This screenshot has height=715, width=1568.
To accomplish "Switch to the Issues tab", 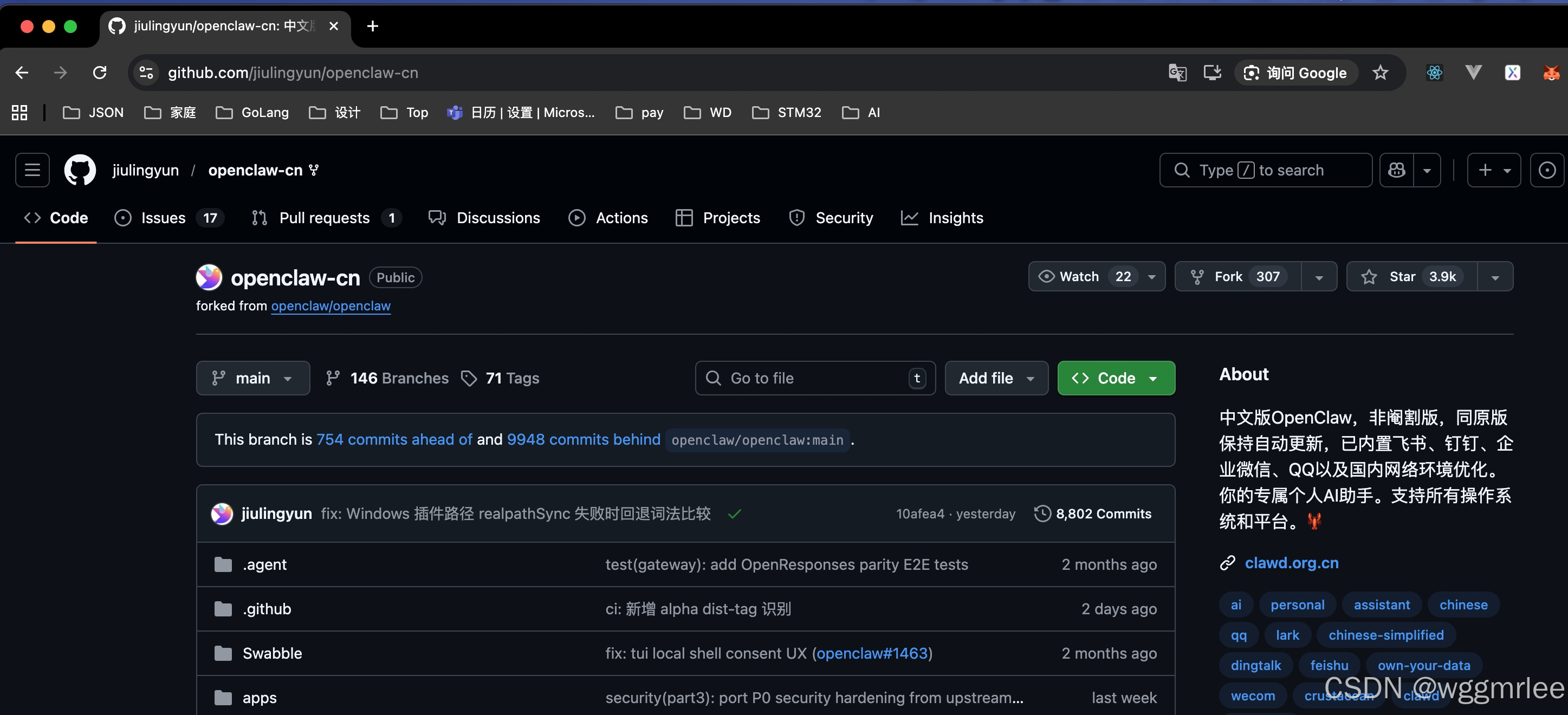I will click(163, 218).
